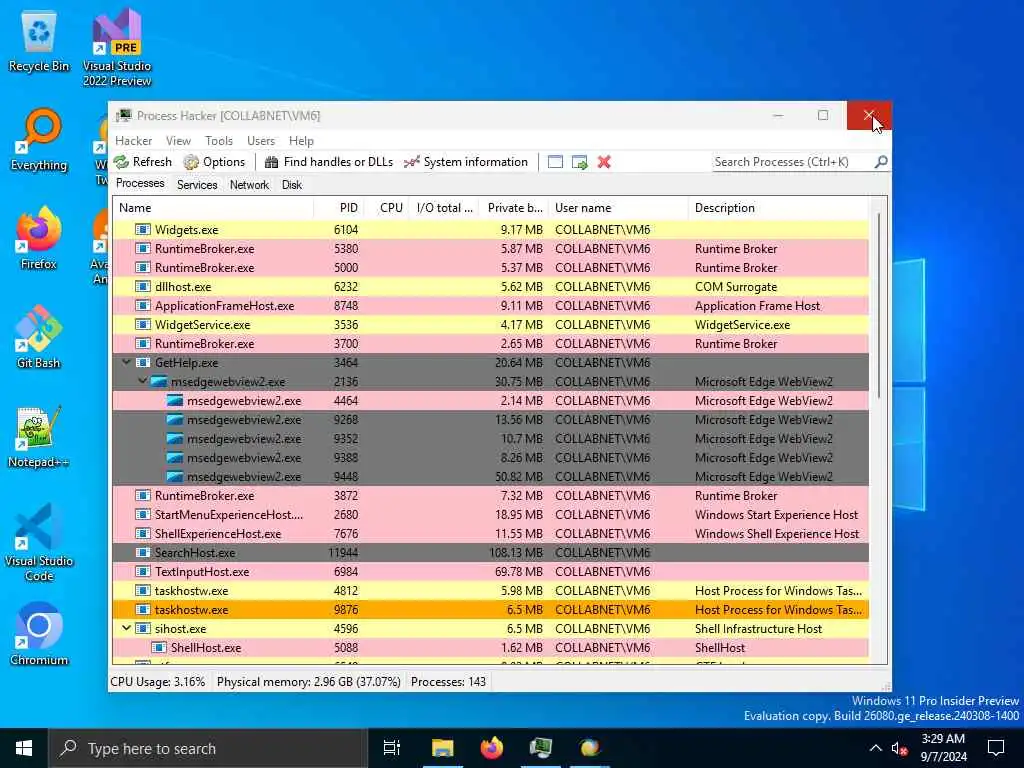Select the dllhost.exe process

click(490, 286)
